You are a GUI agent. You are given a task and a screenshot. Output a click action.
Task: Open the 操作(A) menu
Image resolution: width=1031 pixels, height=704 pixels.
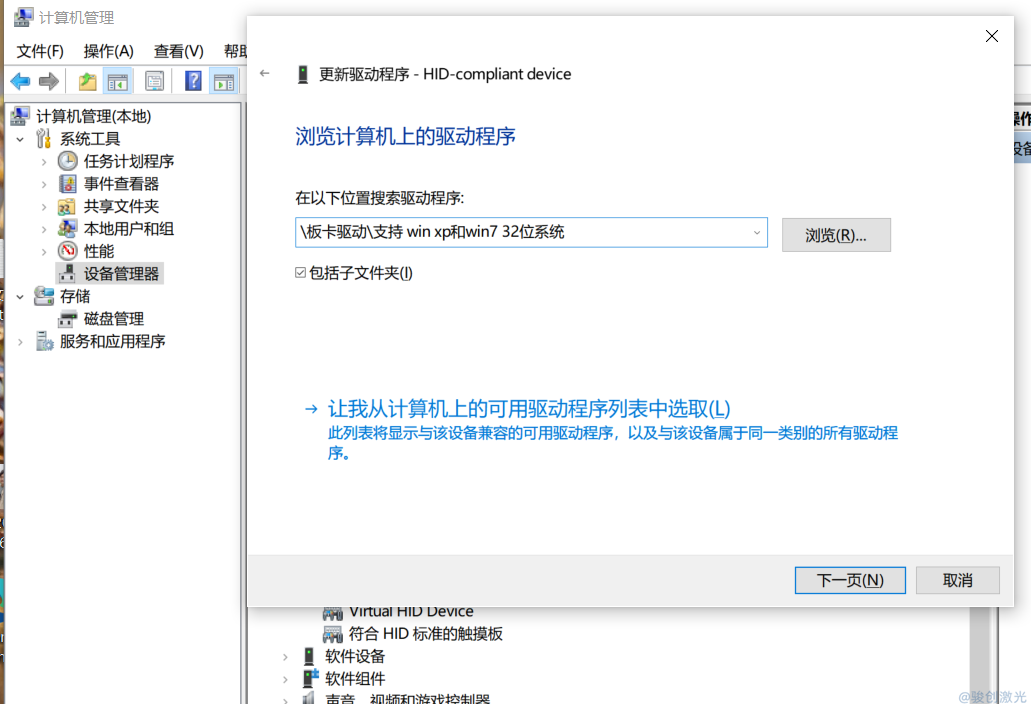(x=108, y=51)
